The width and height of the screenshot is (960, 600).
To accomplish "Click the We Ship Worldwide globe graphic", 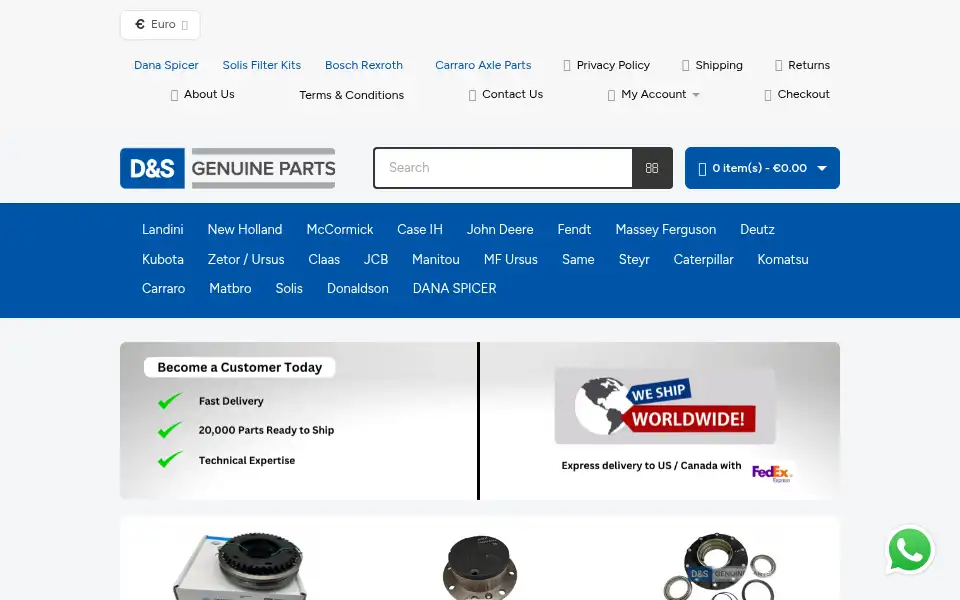I will 665,405.
